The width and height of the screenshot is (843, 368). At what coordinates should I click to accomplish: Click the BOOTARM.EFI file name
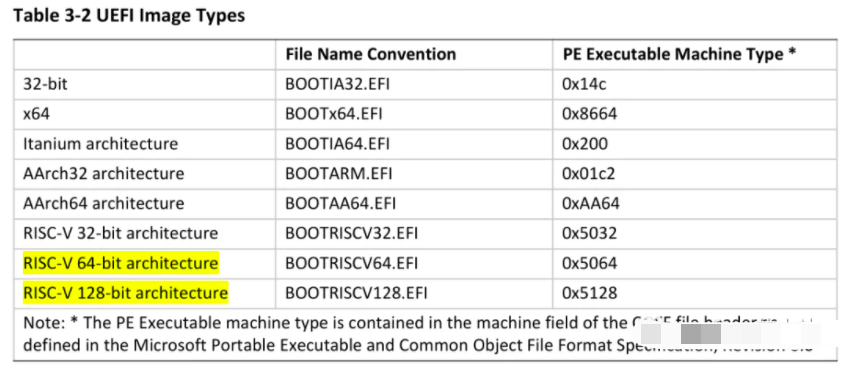pos(338,174)
